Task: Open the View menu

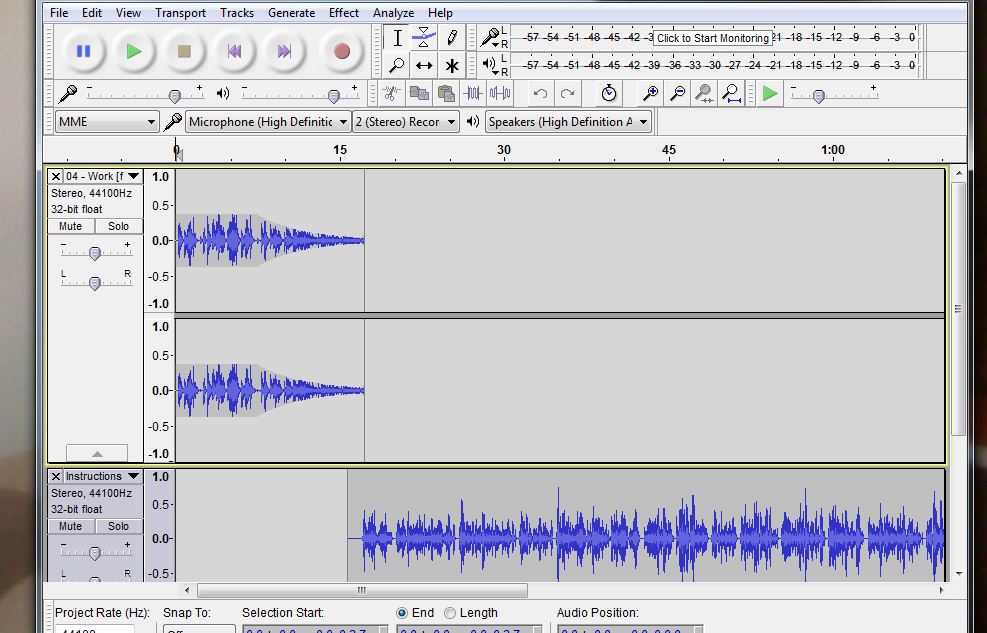Action: pyautogui.click(x=128, y=13)
